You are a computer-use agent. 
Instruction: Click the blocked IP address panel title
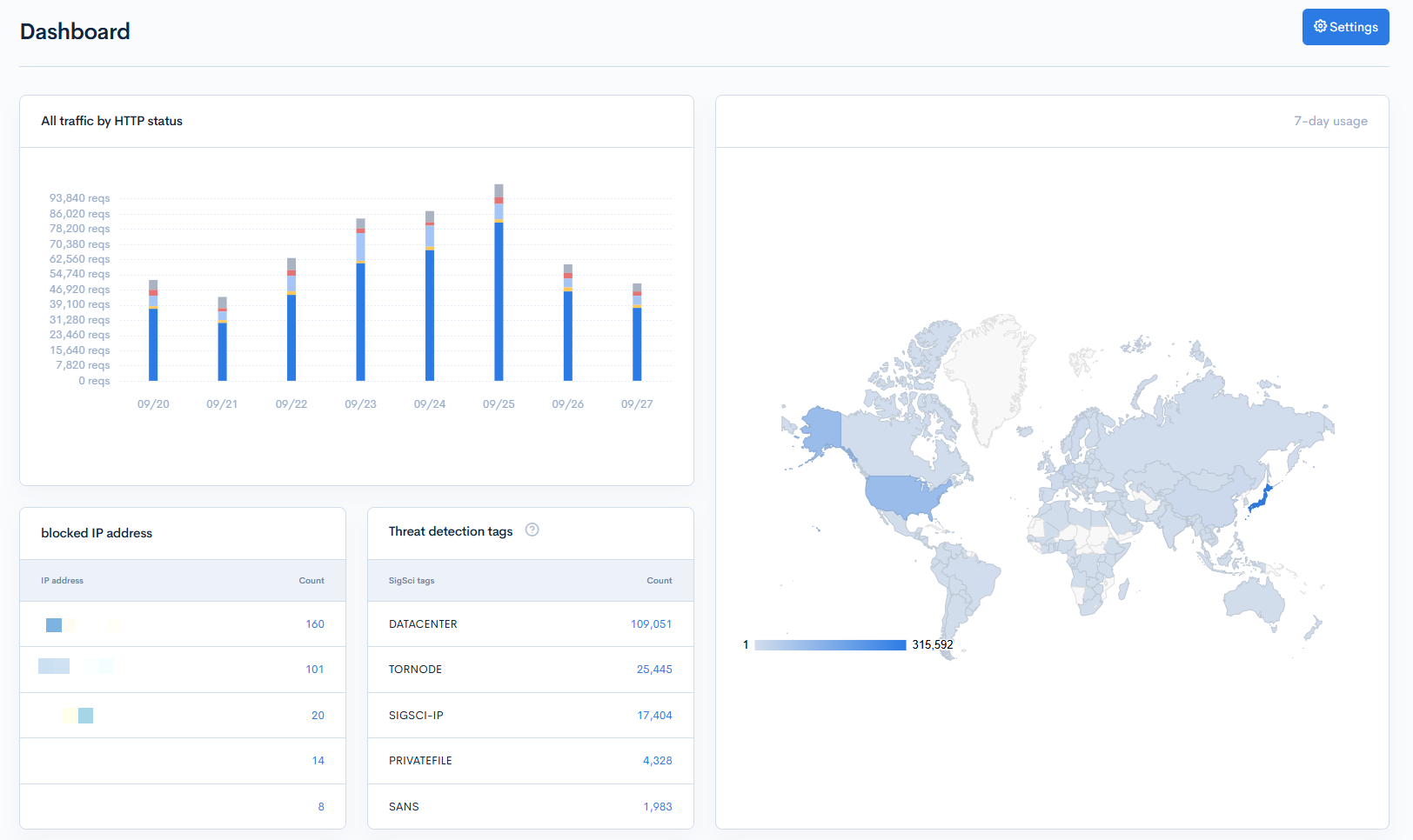tap(97, 533)
